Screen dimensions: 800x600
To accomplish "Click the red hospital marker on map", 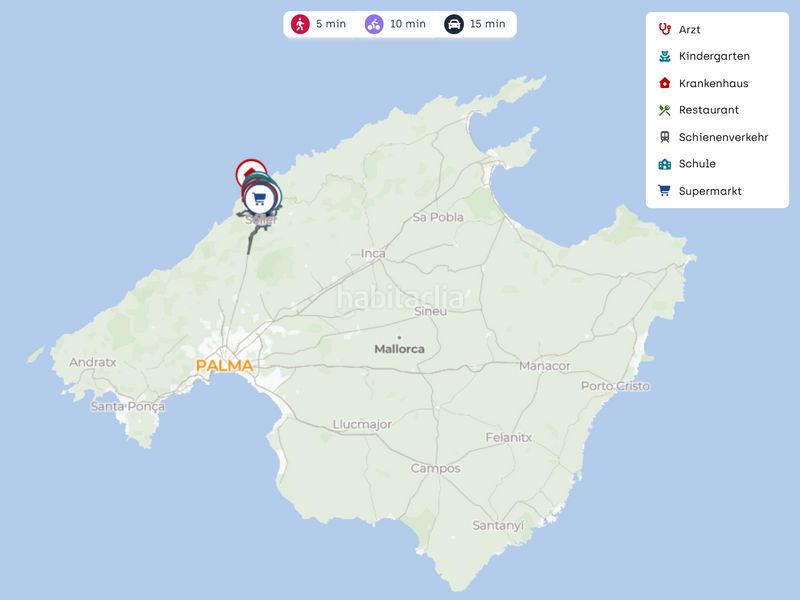I will pyautogui.click(x=249, y=172).
